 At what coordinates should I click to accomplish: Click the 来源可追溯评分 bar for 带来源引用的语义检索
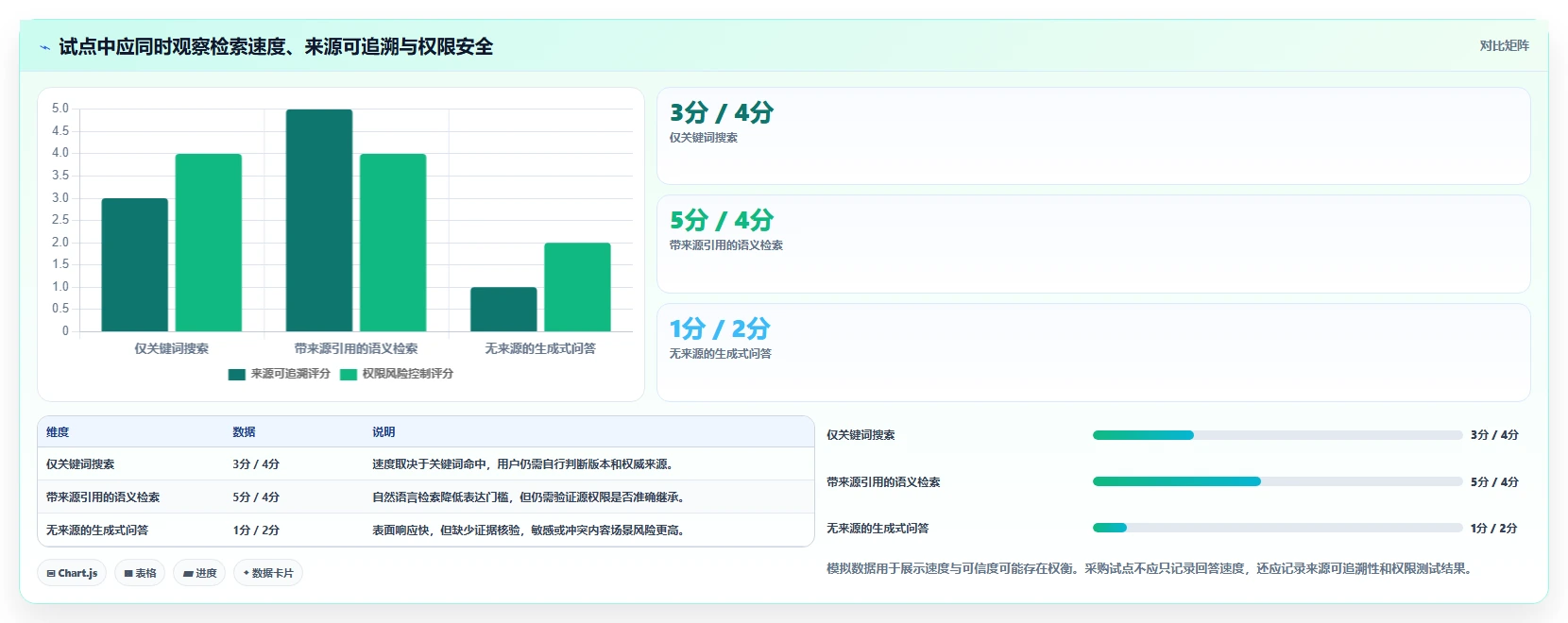pyautogui.click(x=319, y=221)
